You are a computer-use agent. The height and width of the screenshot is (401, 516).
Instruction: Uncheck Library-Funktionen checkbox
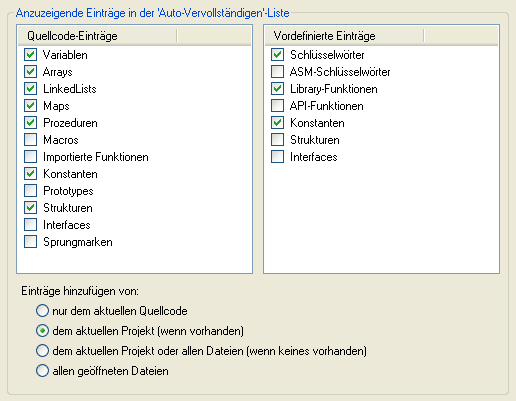pos(277,89)
